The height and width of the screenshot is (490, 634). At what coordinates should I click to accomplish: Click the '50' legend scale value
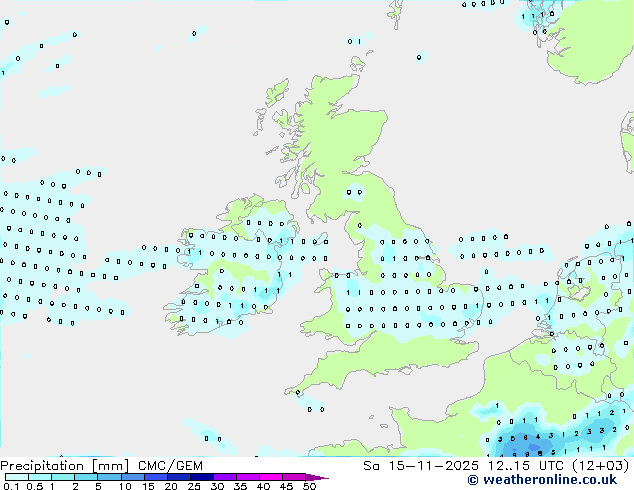click(x=309, y=486)
